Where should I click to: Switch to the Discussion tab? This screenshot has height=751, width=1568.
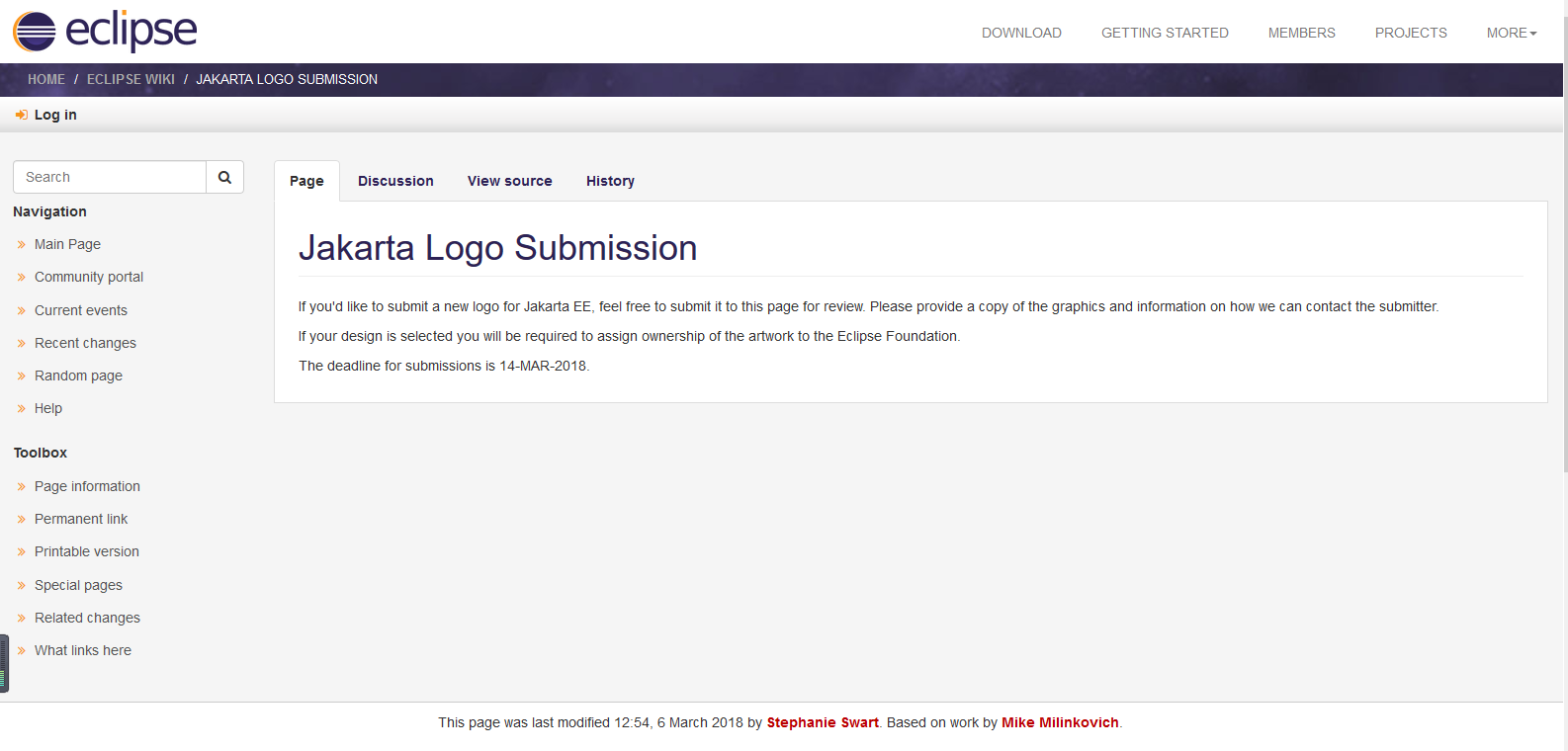[x=395, y=181]
